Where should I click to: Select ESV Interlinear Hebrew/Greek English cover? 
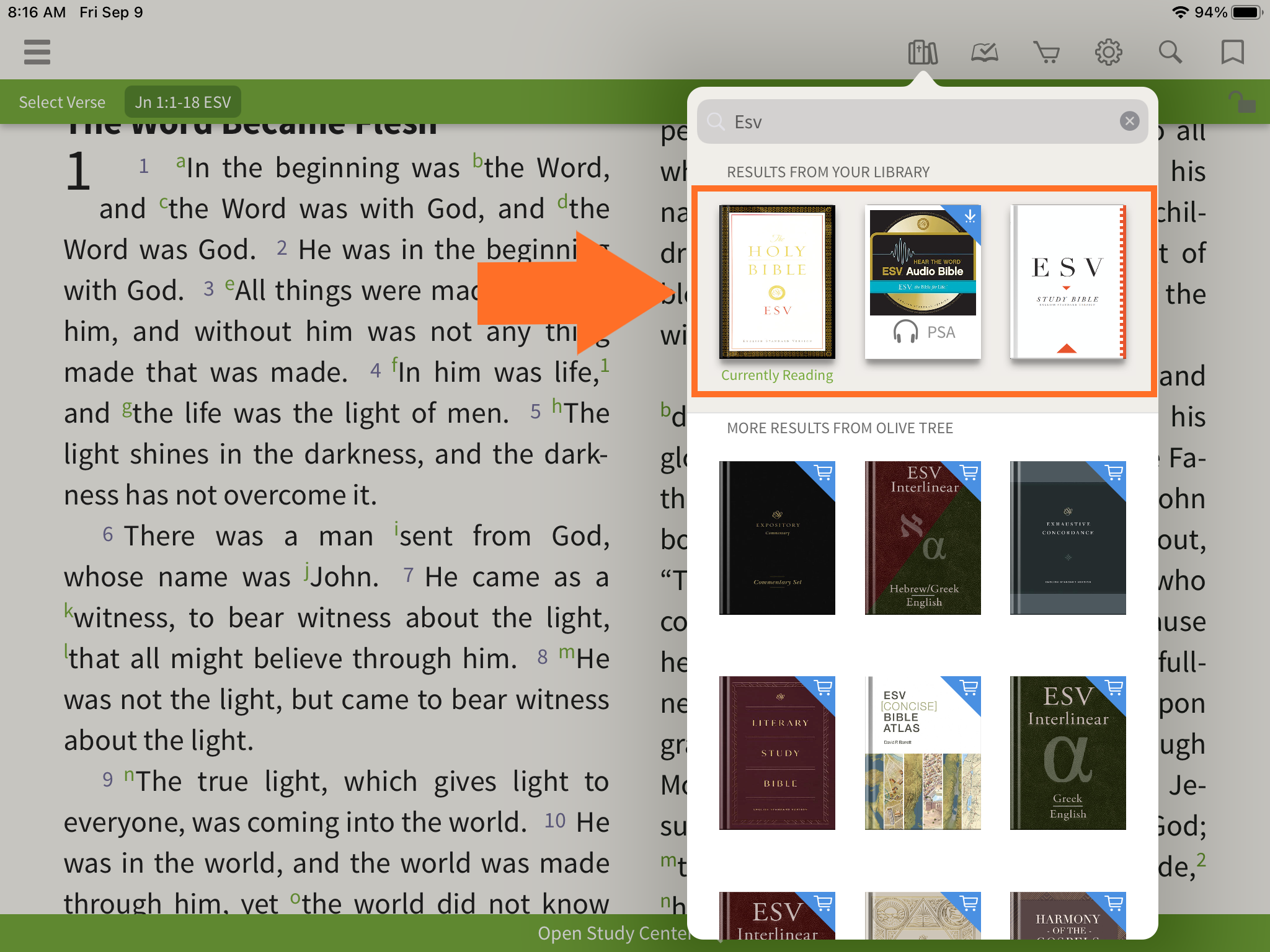click(x=923, y=538)
